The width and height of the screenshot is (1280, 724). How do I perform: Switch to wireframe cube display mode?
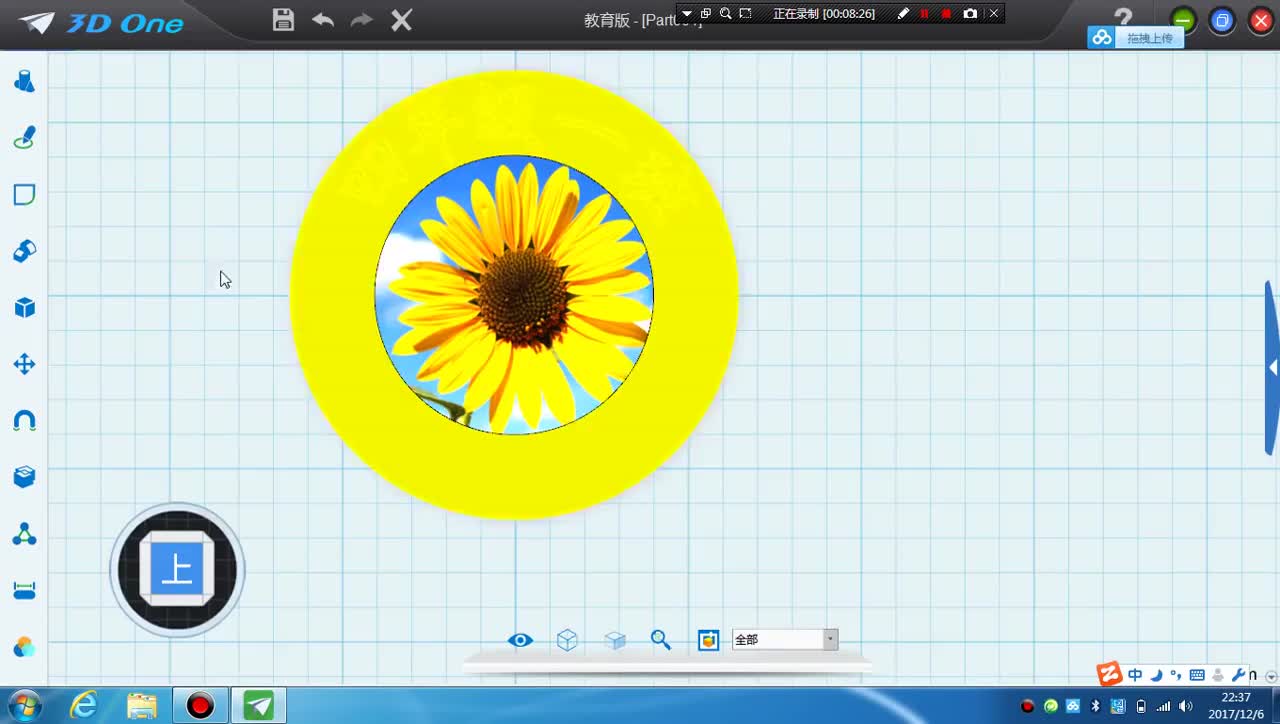[567, 640]
